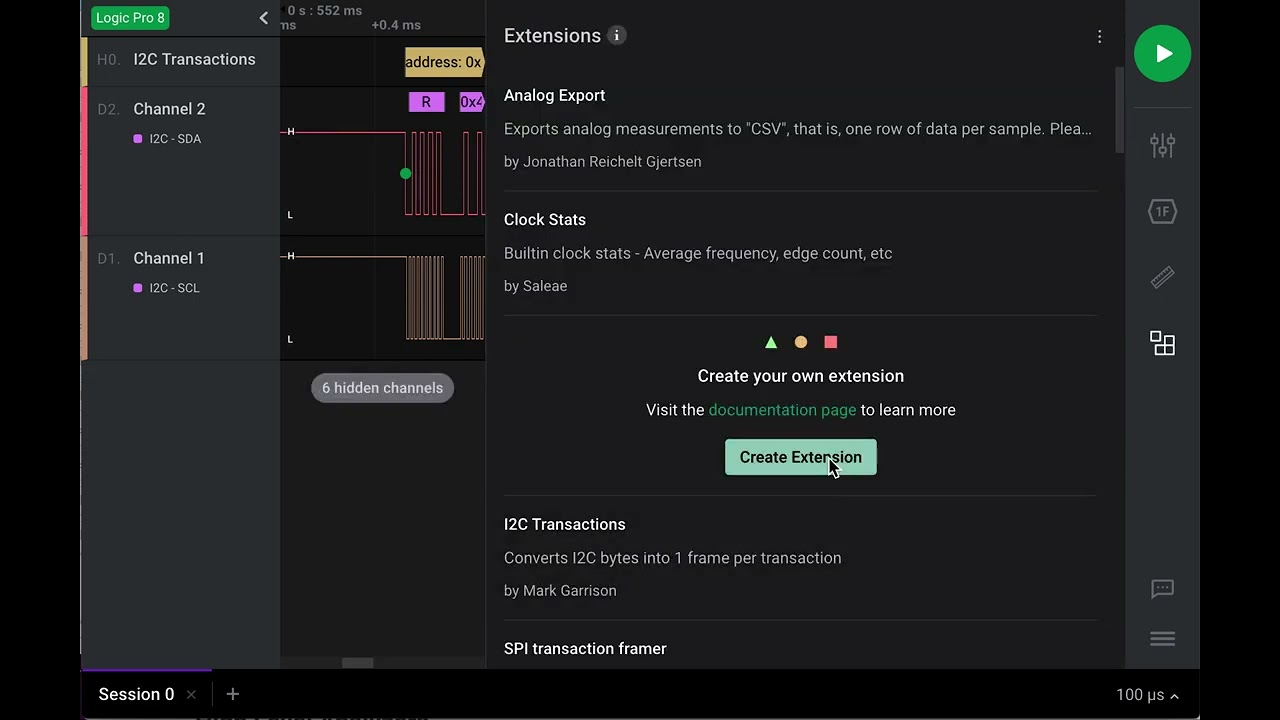Select the Clock Stats extension

[800, 253]
